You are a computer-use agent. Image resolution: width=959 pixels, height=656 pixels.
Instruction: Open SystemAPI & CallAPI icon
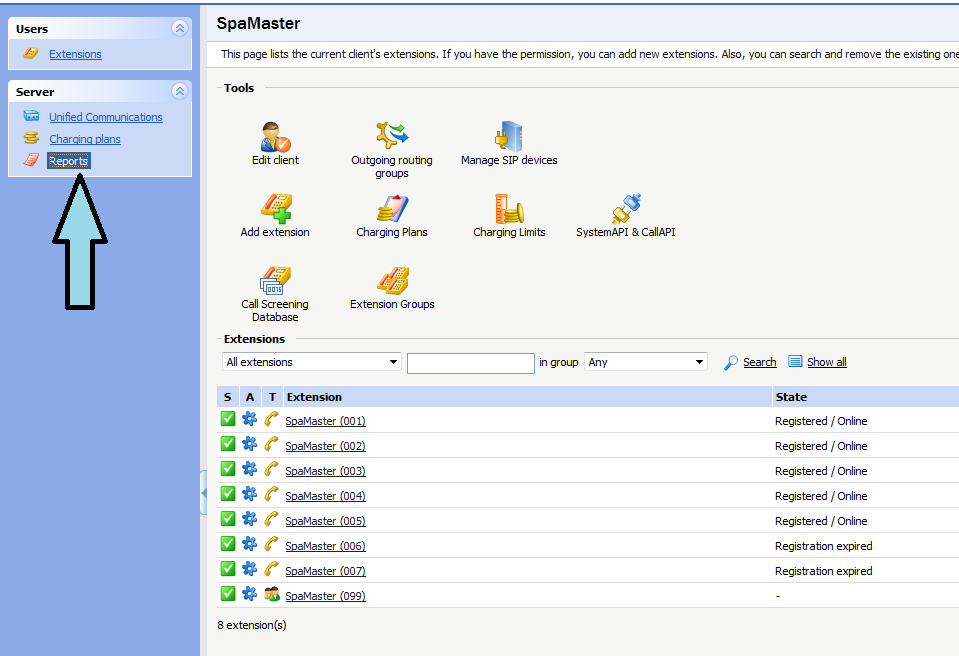click(626, 209)
